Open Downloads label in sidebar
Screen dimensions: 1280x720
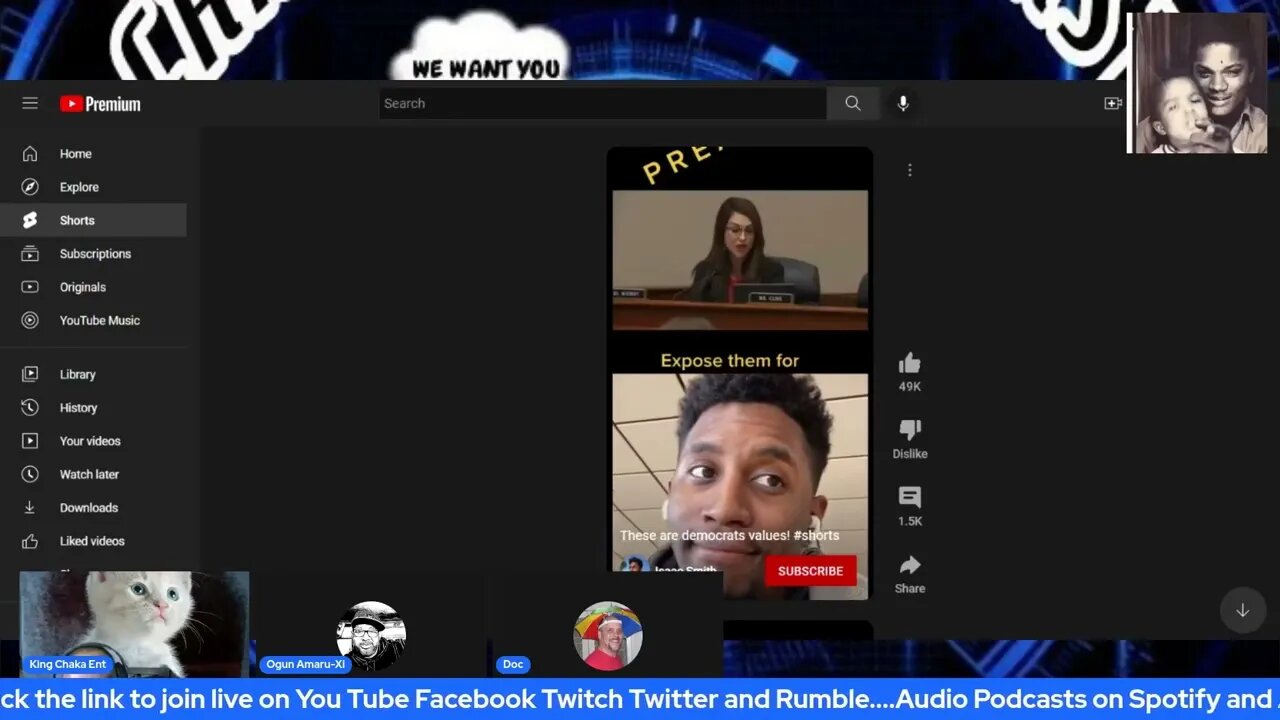click(x=88, y=508)
